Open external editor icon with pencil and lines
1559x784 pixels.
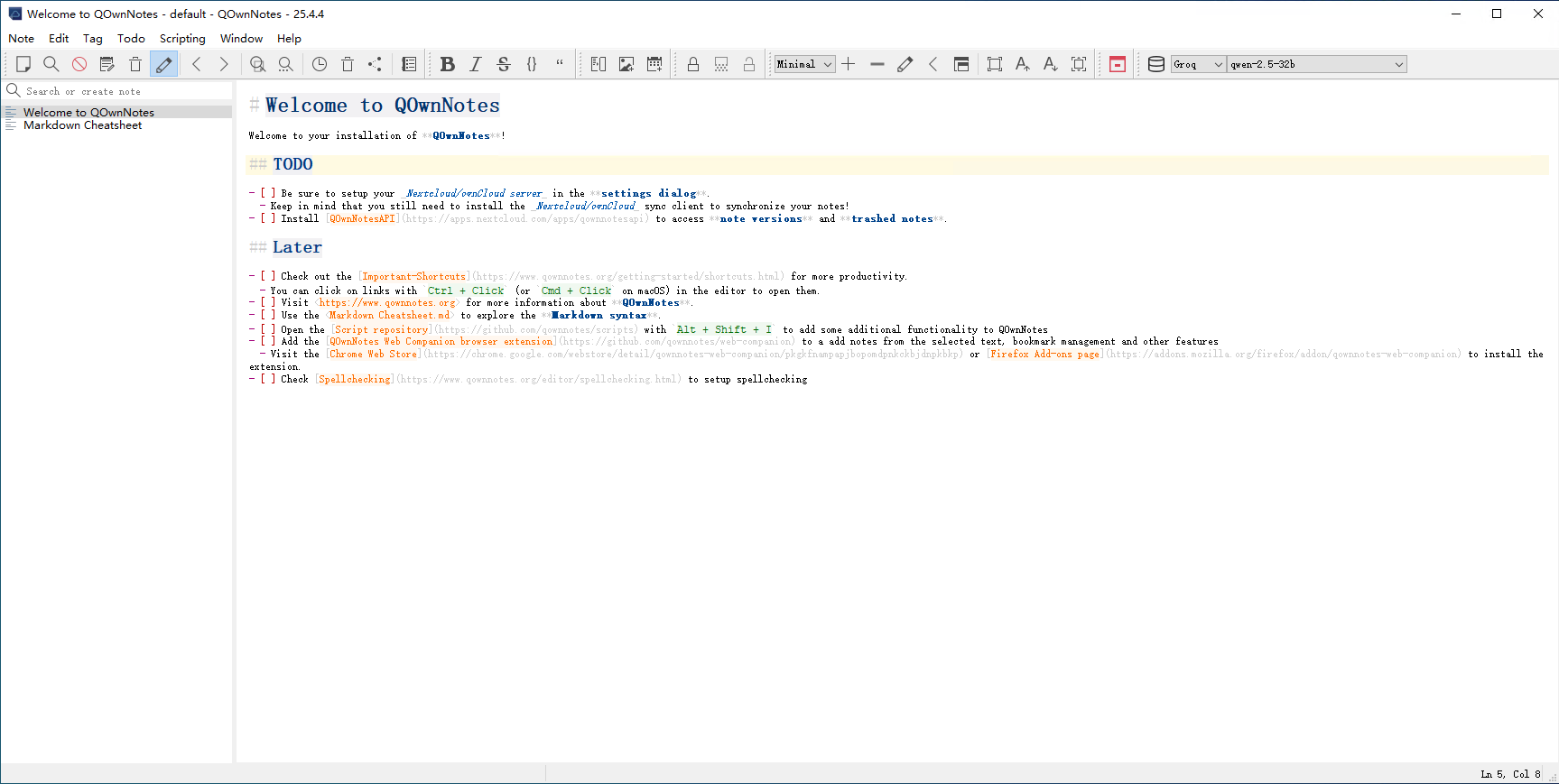point(107,64)
